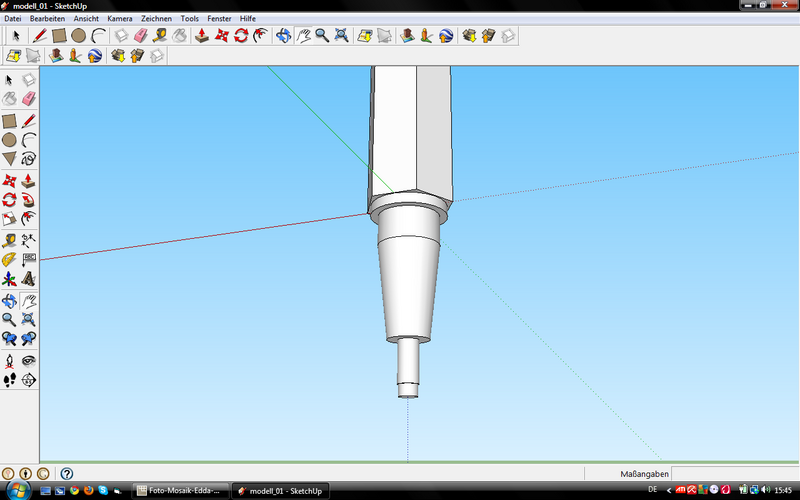The width and height of the screenshot is (800, 500).
Task: Activate the Section Plane tool
Action: (29, 380)
